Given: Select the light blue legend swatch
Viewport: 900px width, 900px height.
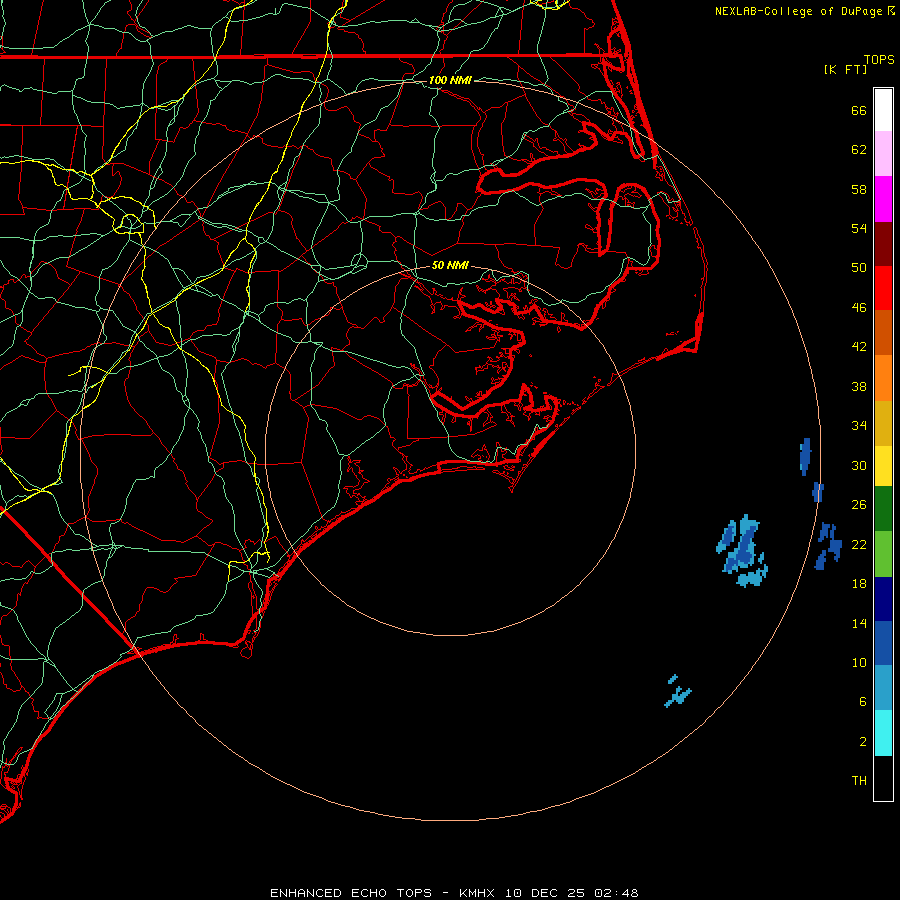Looking at the screenshot, I should (883, 688).
